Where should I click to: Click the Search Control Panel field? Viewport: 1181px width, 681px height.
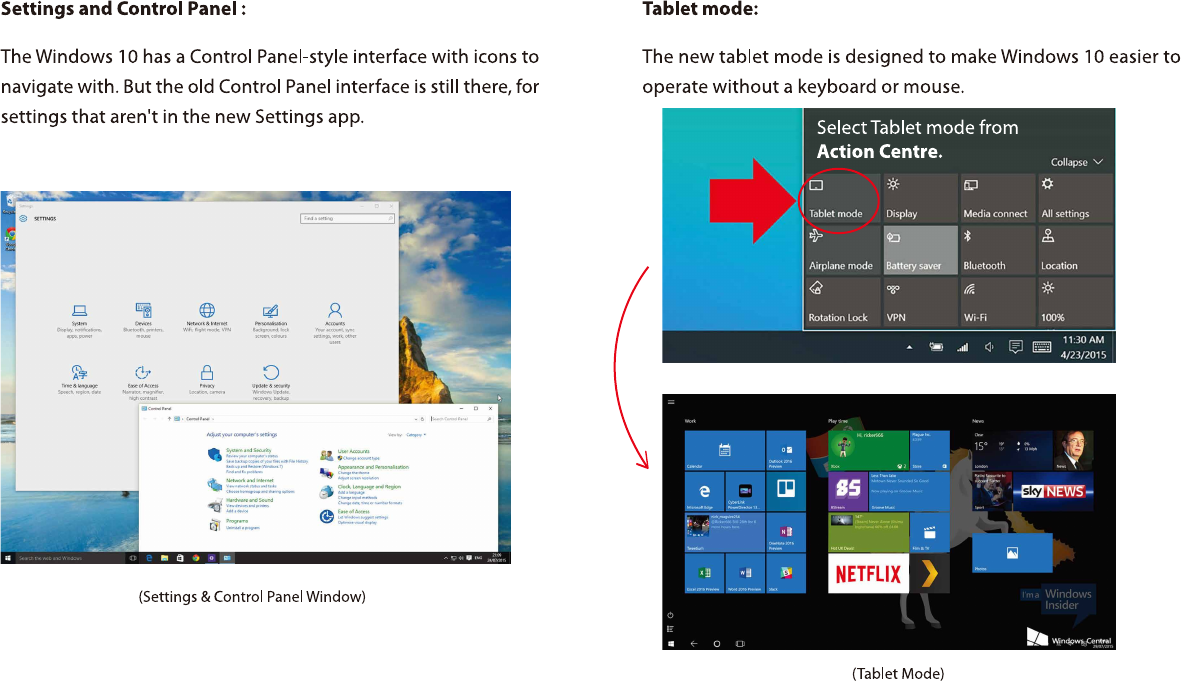coord(462,419)
